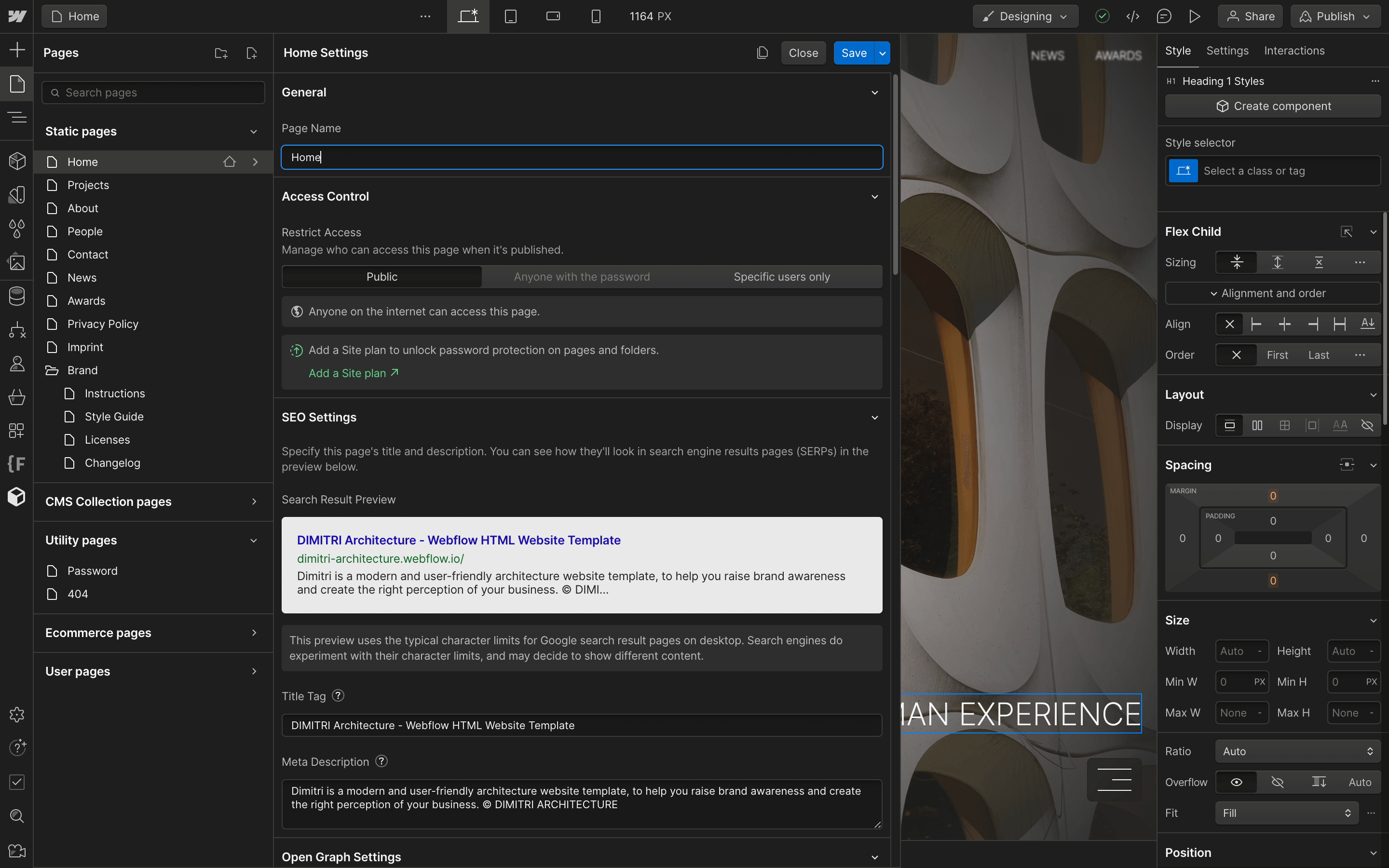The image size is (1389, 868).
Task: Click Add a Site plan link
Action: [354, 373]
